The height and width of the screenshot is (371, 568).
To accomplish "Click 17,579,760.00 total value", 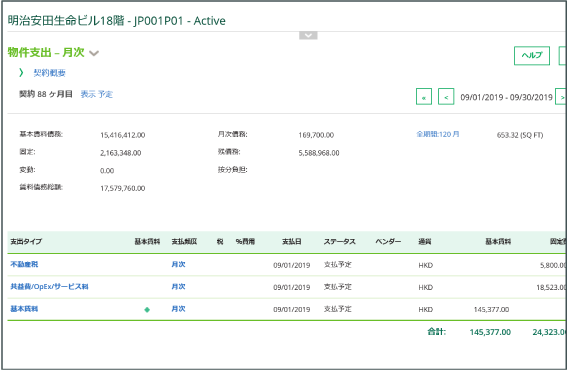I will [x=122, y=188].
